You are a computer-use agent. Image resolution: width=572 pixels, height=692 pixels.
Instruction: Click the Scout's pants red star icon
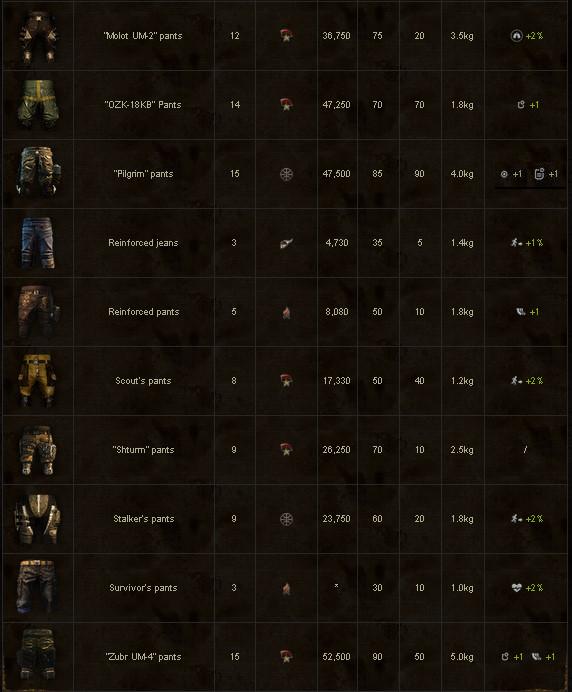coord(286,380)
